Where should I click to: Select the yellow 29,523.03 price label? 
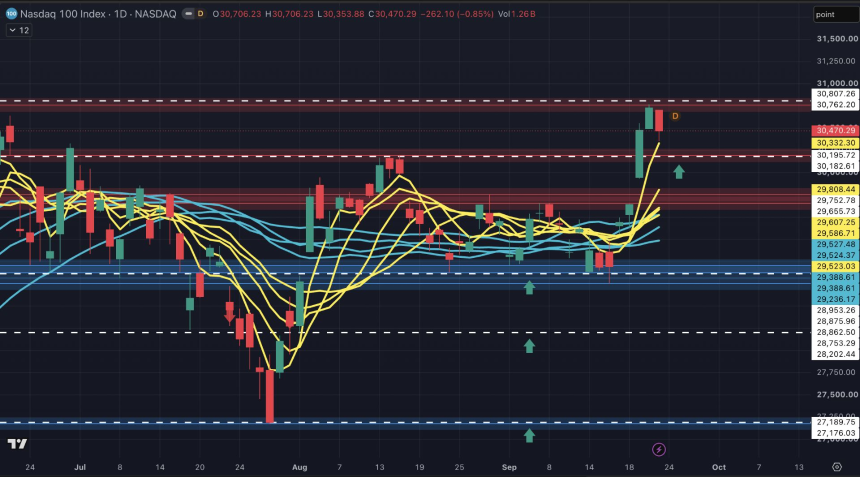tap(835, 266)
